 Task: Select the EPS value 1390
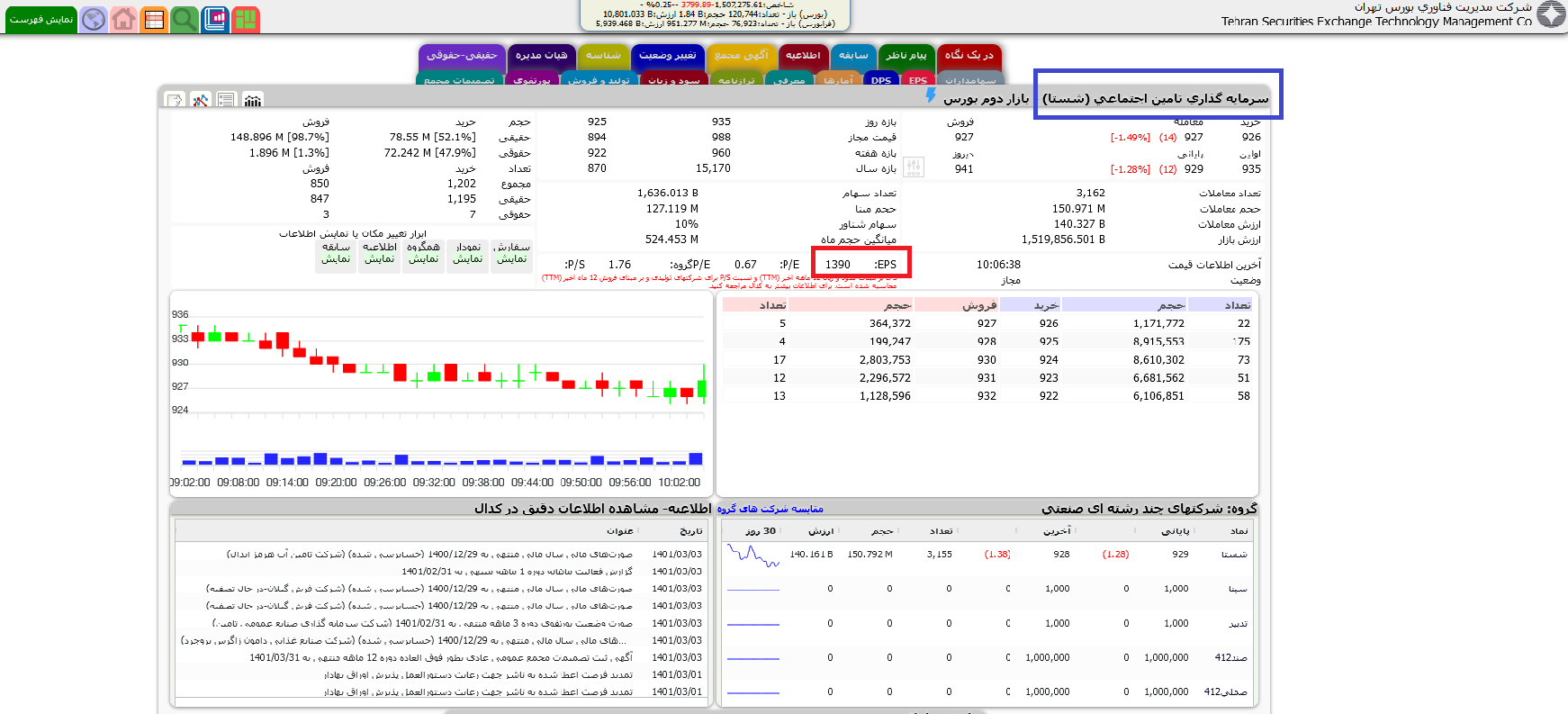pos(837,265)
